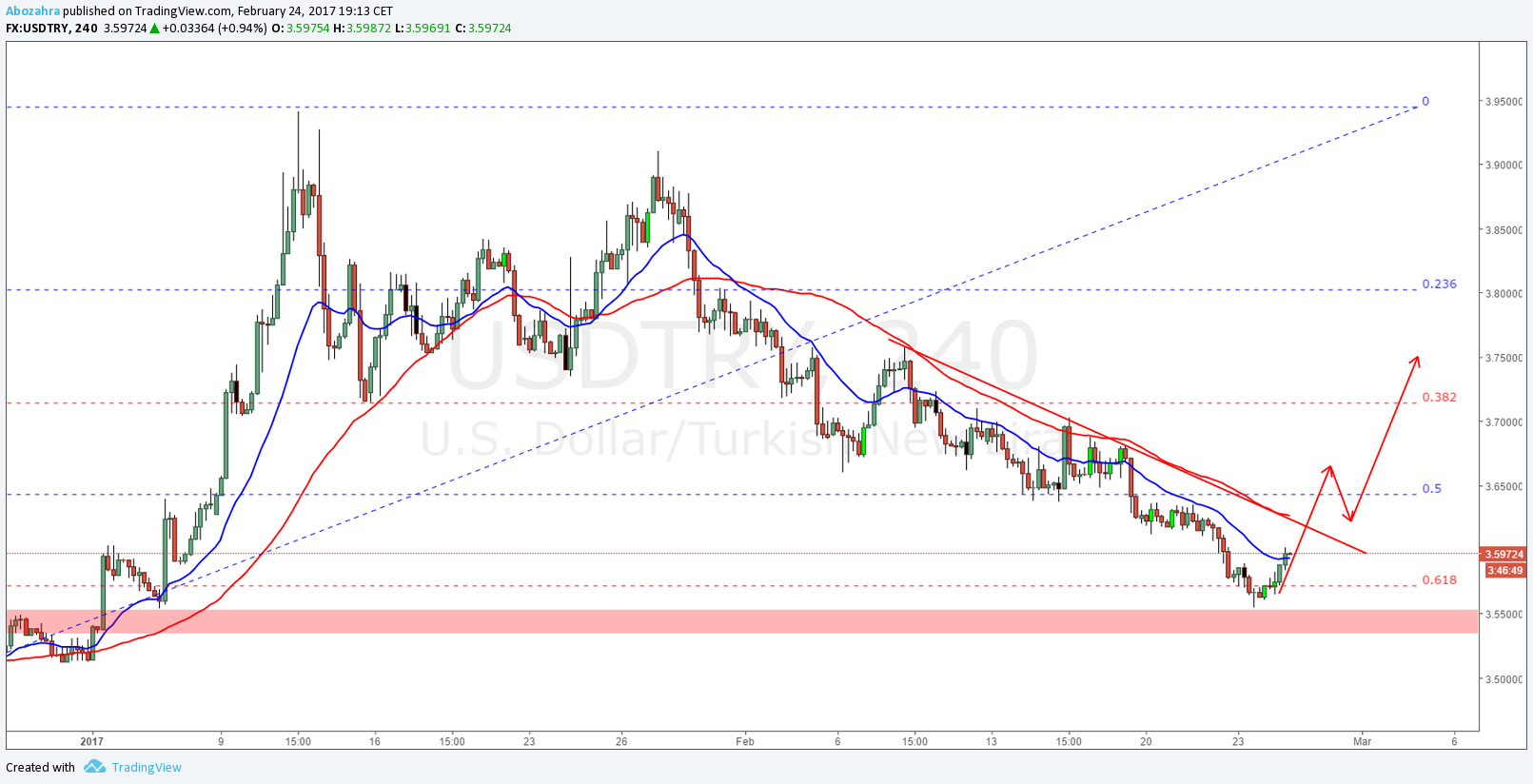This screenshot has height=784, width=1533.
Task: Click the TradingView link at bottom
Action: [x=147, y=768]
